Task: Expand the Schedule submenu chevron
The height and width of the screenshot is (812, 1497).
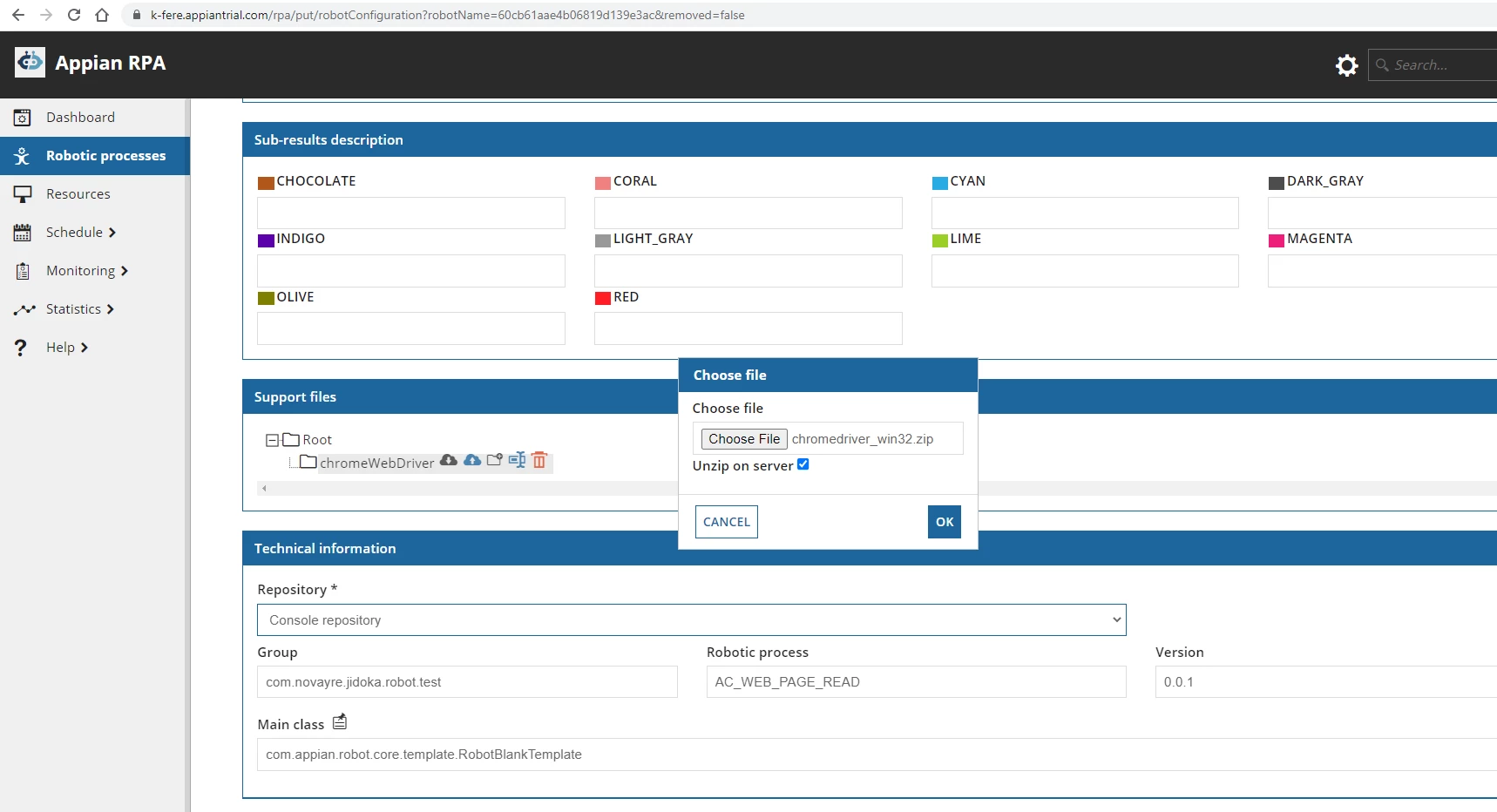Action: tap(112, 233)
